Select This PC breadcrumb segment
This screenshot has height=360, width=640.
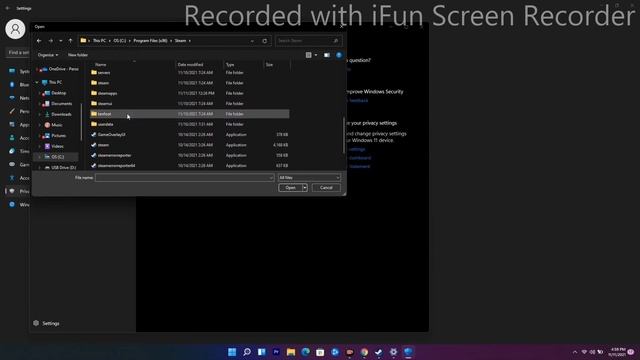pos(99,41)
